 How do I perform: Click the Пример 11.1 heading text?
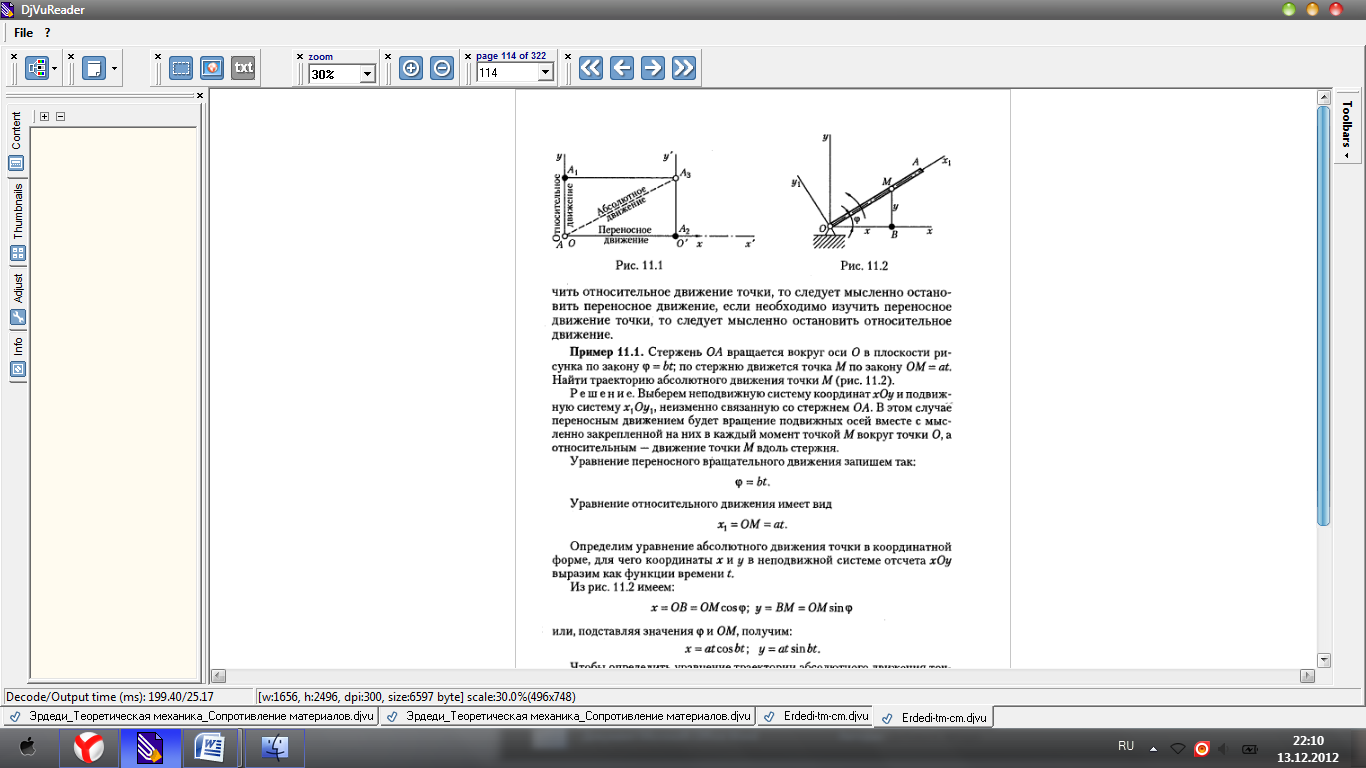tap(607, 352)
